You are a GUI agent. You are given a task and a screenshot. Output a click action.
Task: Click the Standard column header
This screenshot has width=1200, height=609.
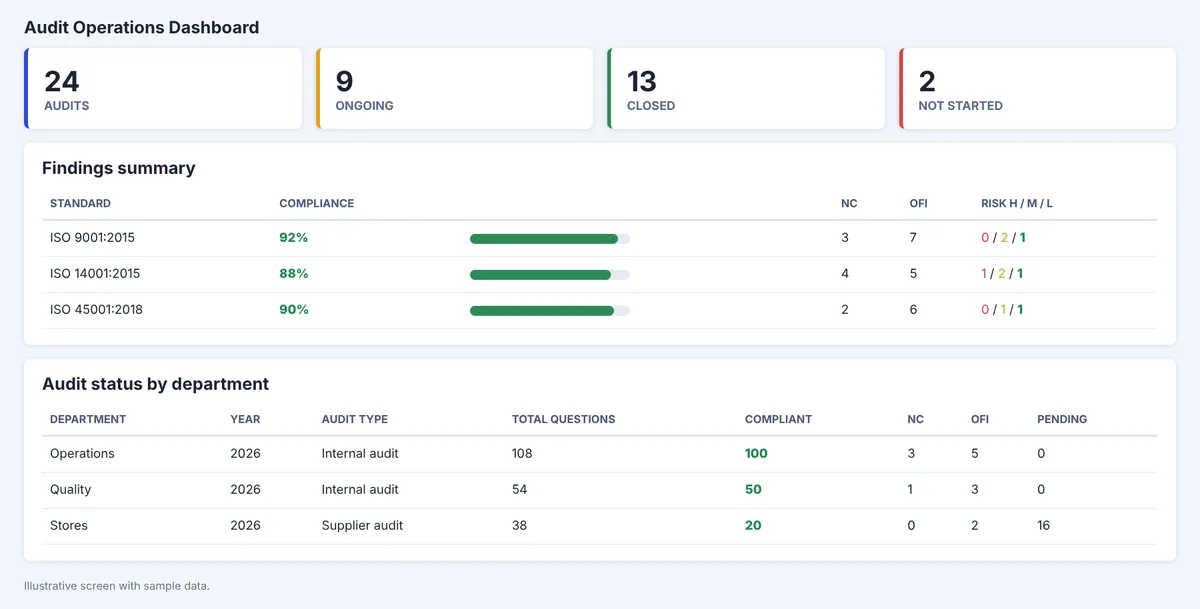coord(80,203)
